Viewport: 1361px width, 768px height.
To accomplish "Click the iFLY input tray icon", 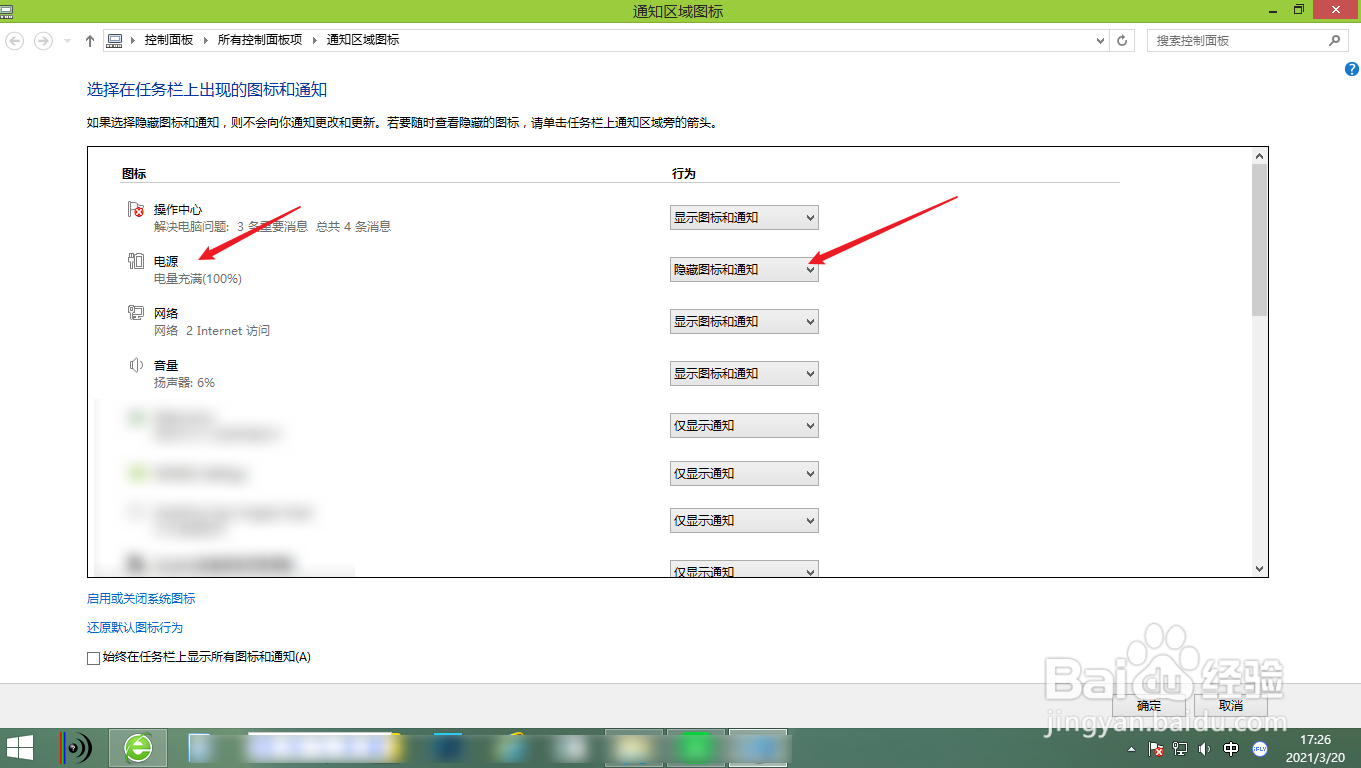I will [1260, 748].
